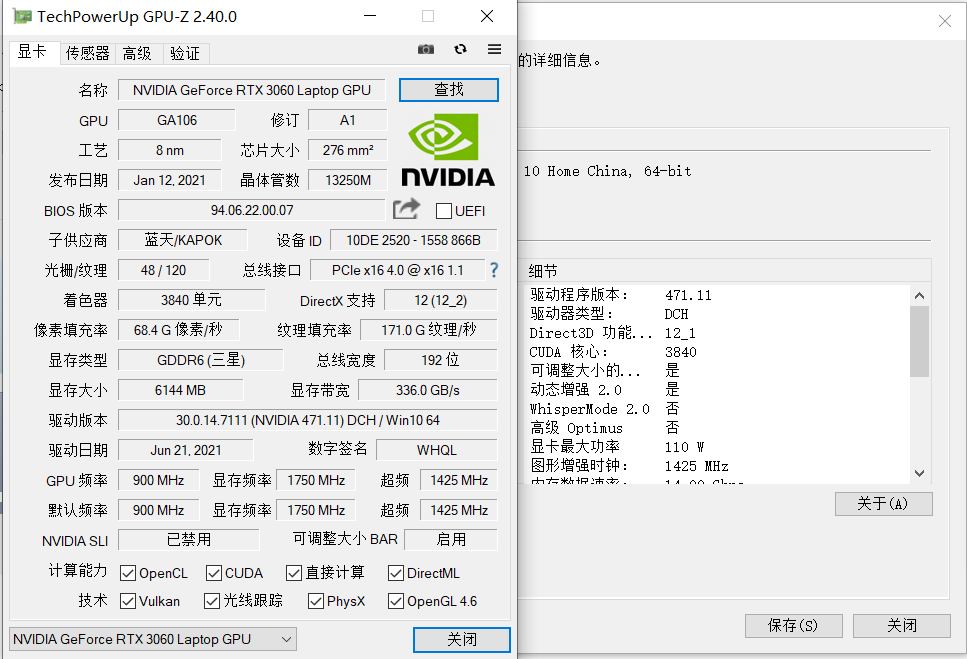Viewport: 967px width, 659px height.
Task: Switch to the 显卡 tab
Action: tap(34, 52)
